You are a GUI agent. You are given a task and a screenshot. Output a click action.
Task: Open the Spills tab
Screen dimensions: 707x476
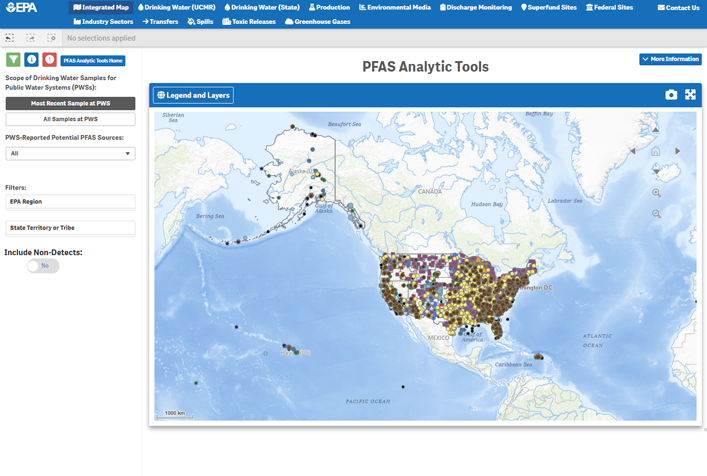point(200,21)
